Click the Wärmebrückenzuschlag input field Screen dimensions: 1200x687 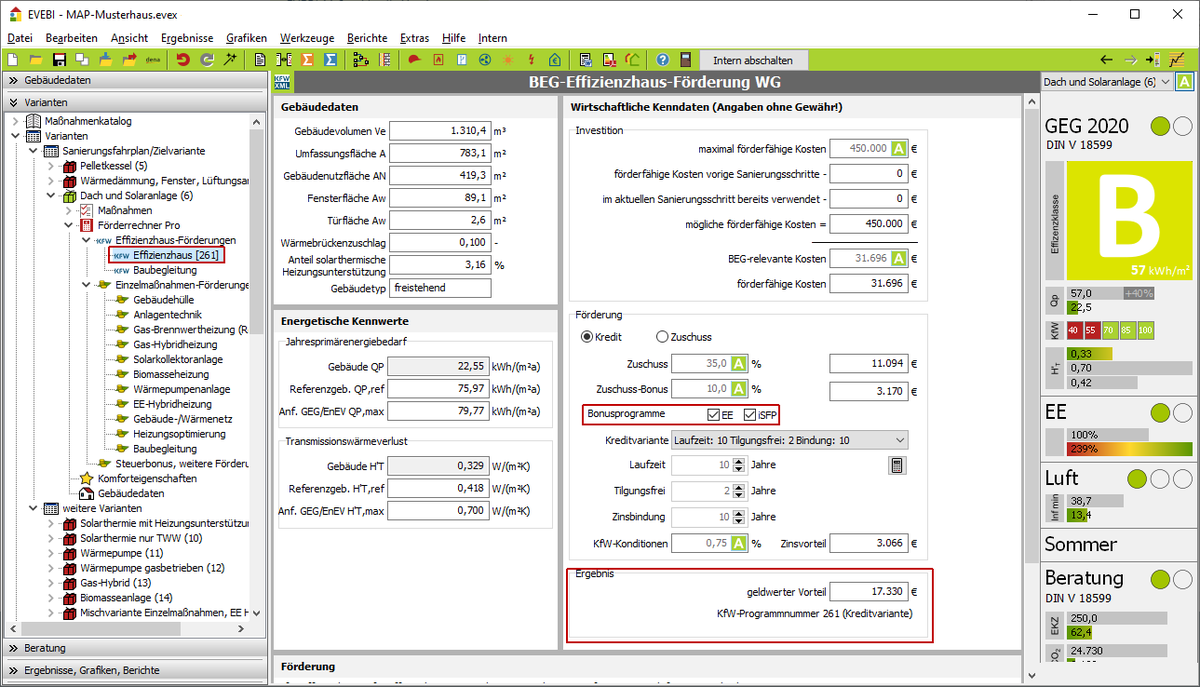click(x=440, y=242)
